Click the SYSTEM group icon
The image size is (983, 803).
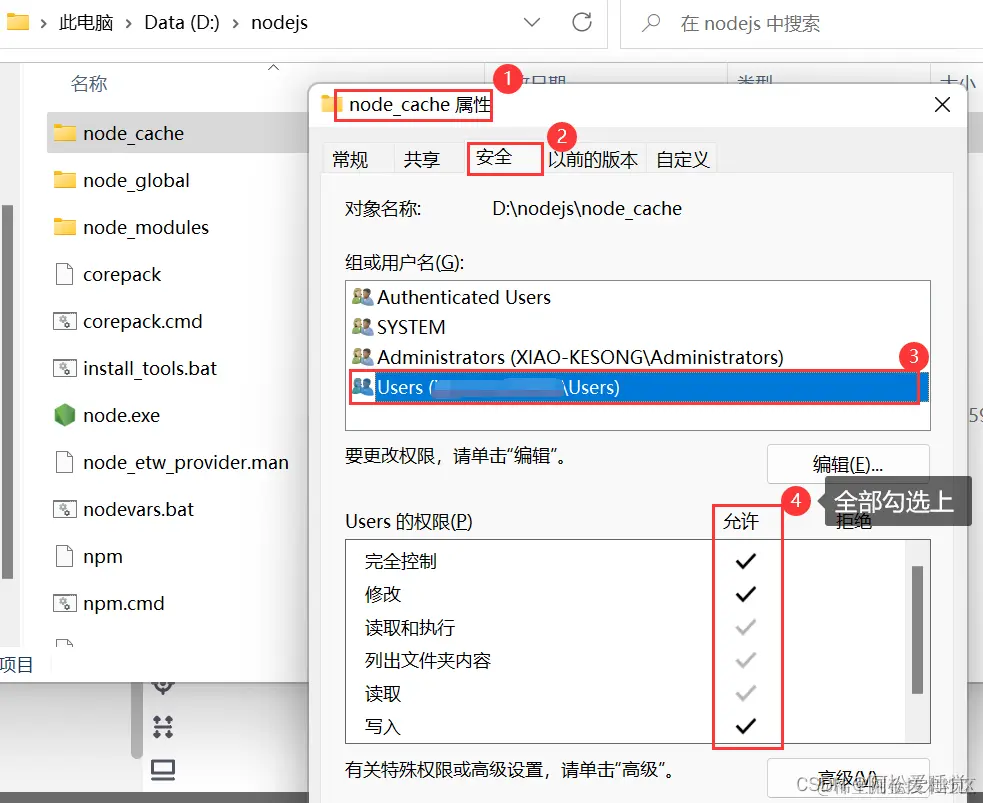point(362,327)
